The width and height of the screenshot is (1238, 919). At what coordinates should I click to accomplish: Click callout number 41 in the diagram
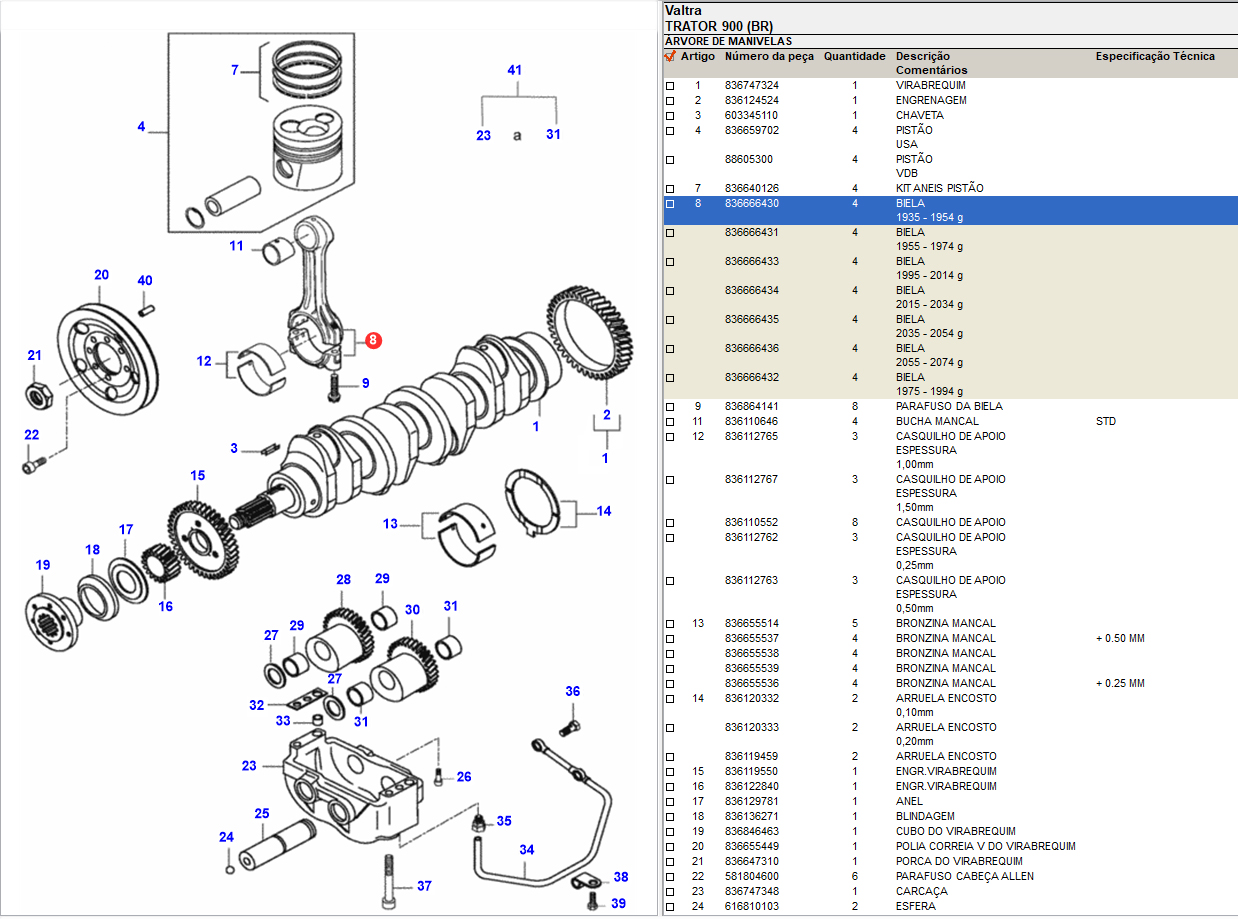click(515, 71)
